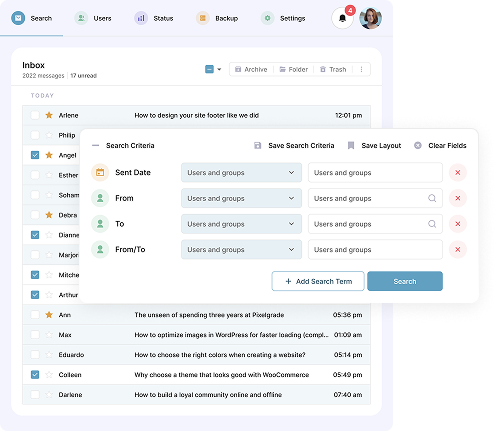This screenshot has height=431, width=499.
Task: Check the checkbox for Ann's message
Action: [x=35, y=315]
